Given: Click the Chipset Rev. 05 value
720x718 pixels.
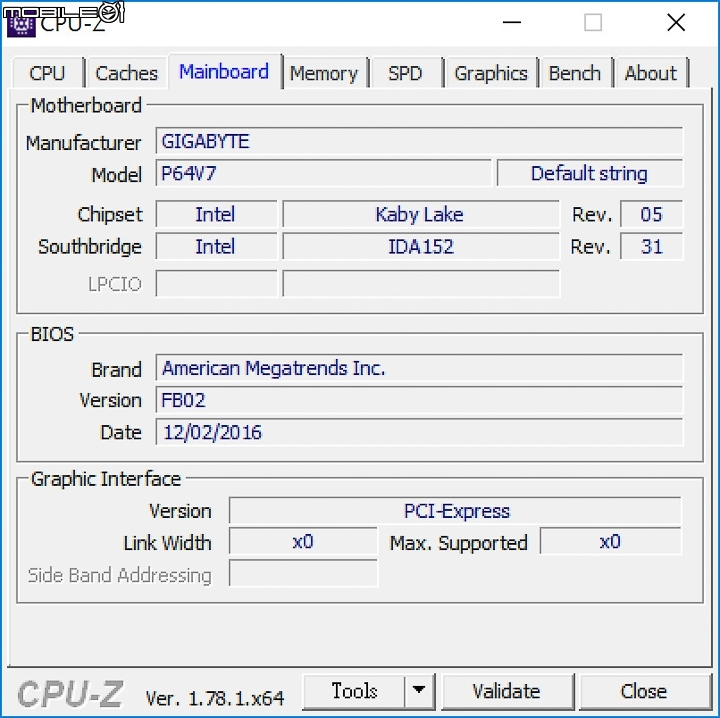Looking at the screenshot, I should pyautogui.click(x=651, y=214).
